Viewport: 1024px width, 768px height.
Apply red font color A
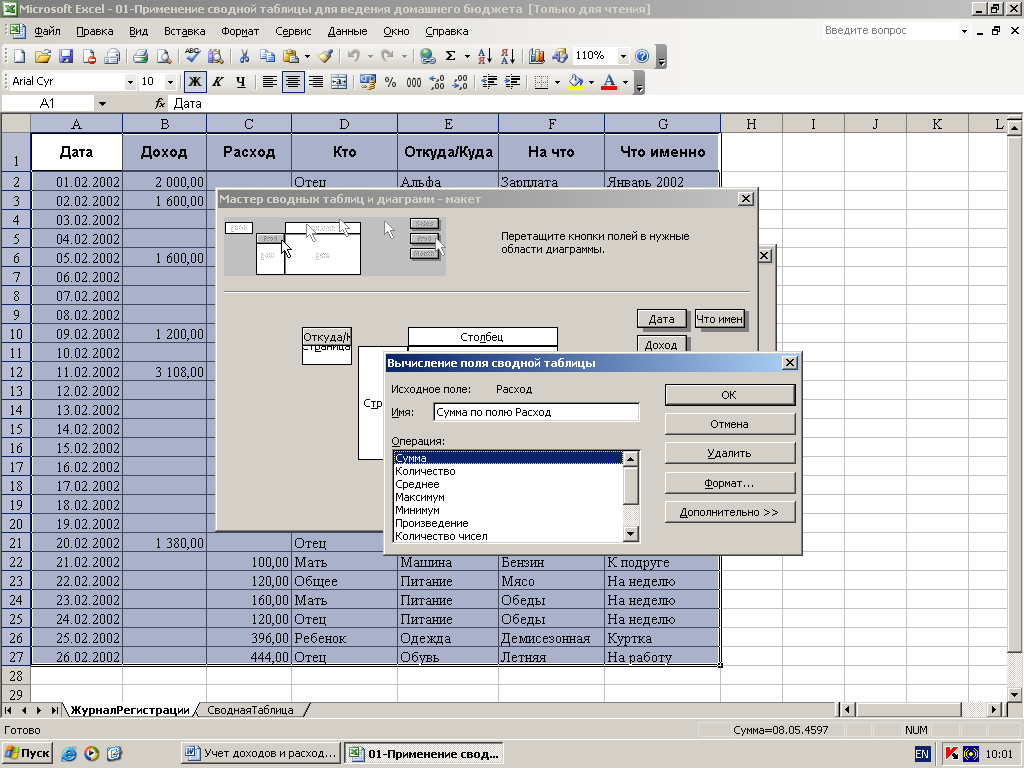tap(609, 82)
